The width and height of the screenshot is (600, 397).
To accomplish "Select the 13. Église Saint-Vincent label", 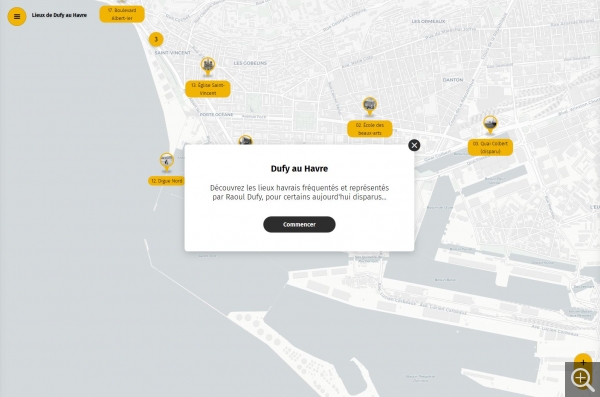I will pyautogui.click(x=208, y=89).
